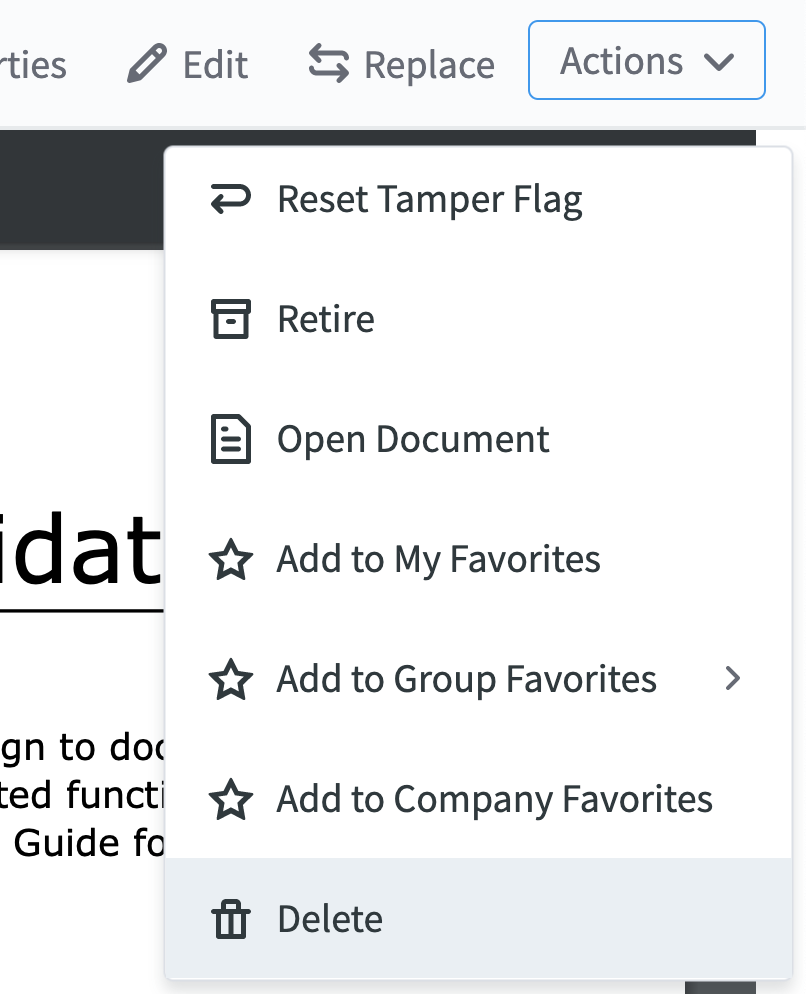This screenshot has width=806, height=994.
Task: Click the Actions chevron down arrow
Action: (719, 61)
